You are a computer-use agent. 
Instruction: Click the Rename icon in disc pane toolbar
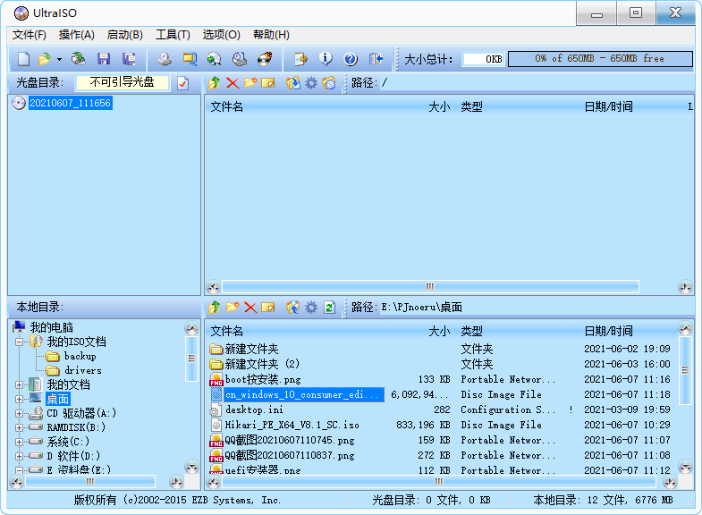coord(268,83)
